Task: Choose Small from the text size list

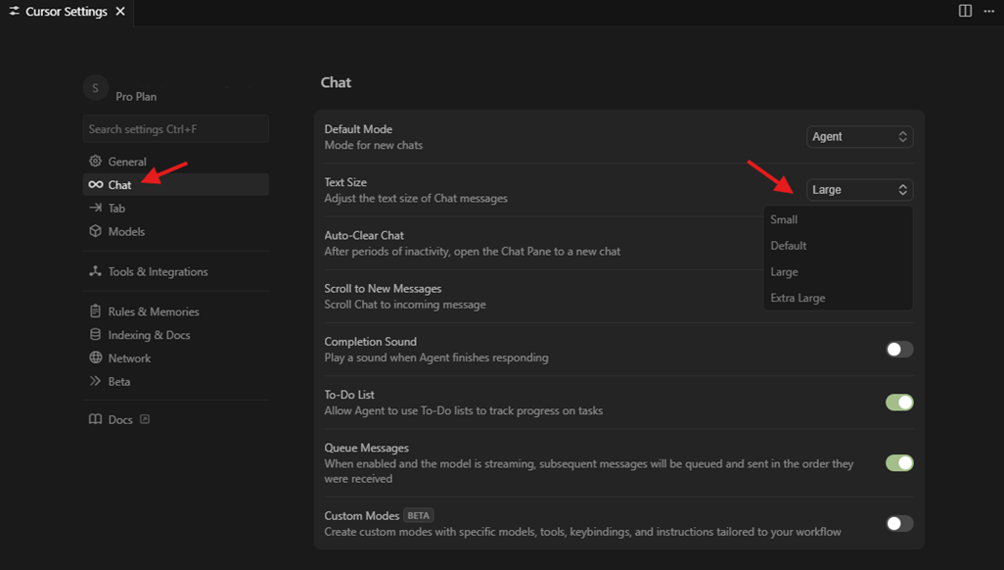Action: click(x=838, y=220)
